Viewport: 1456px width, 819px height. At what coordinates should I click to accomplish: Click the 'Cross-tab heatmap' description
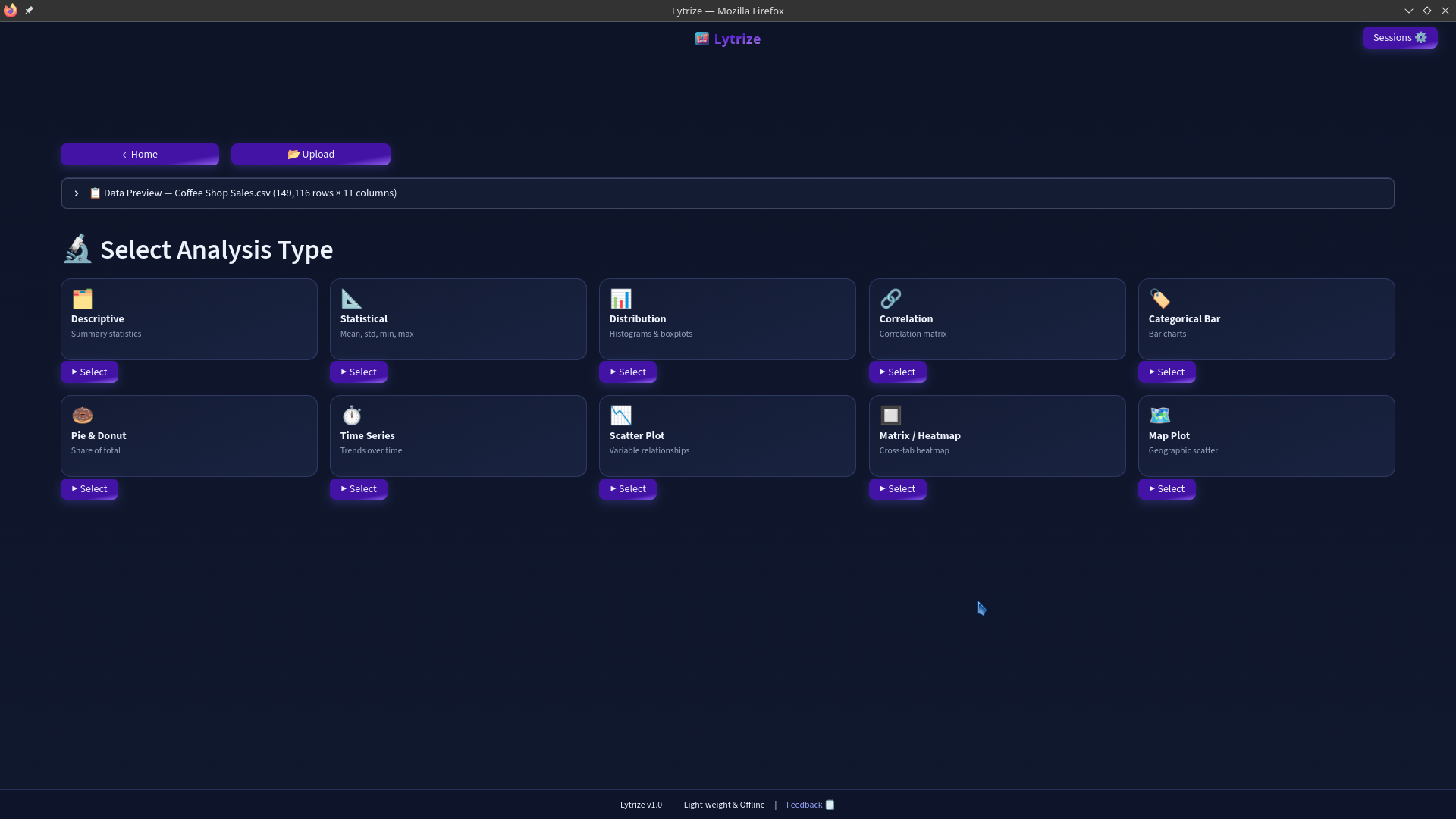click(914, 450)
